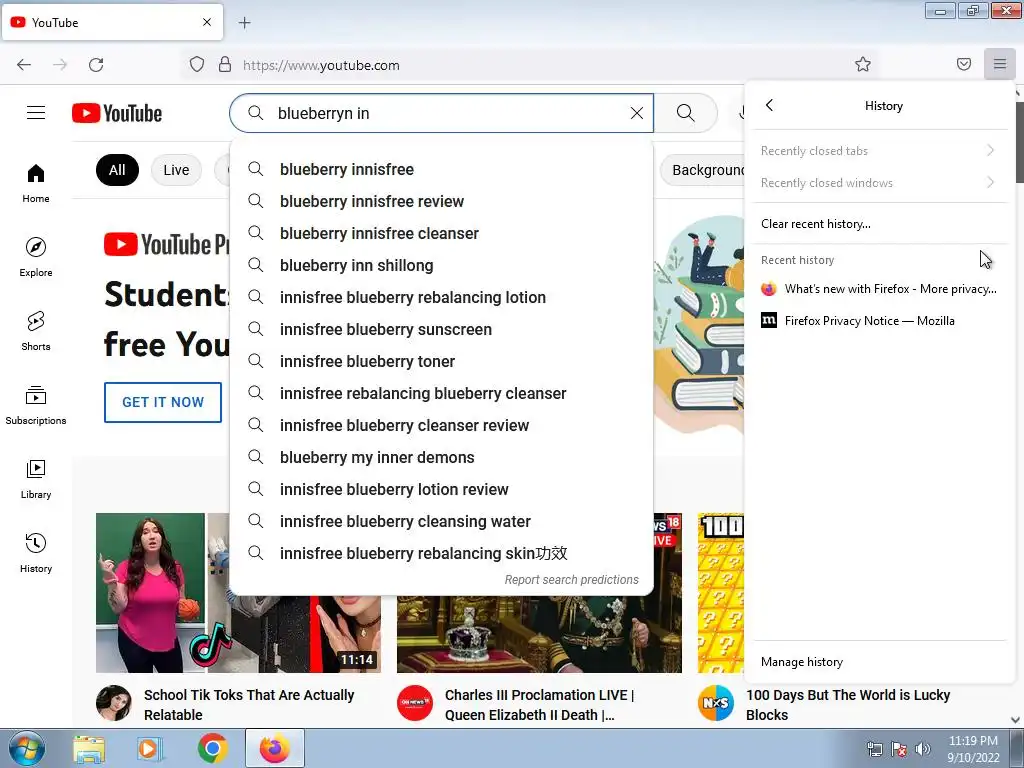
Task: Click the Action Center flag tray icon
Action: coord(899,749)
